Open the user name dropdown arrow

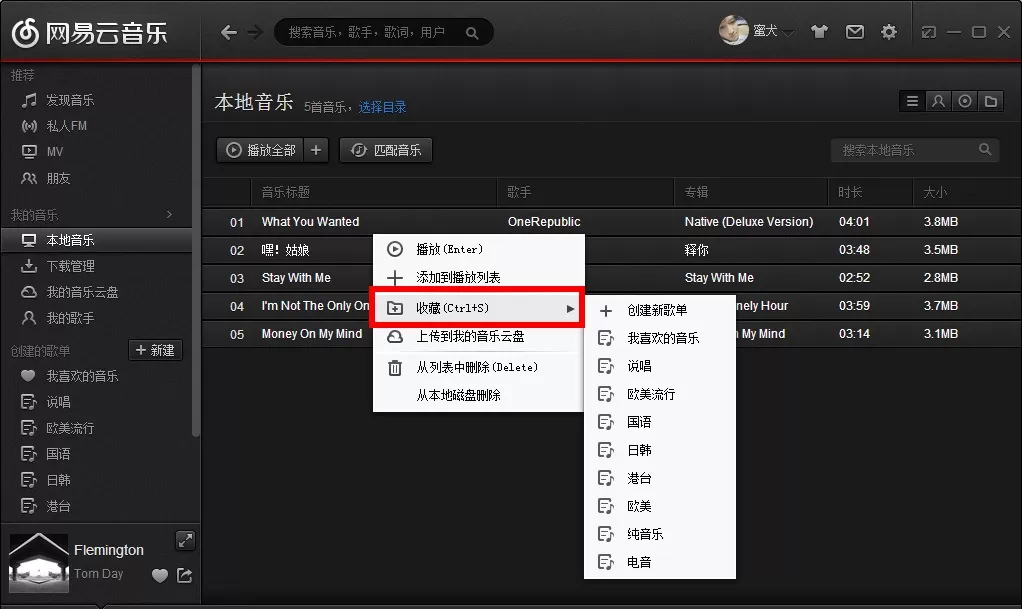pos(788,33)
